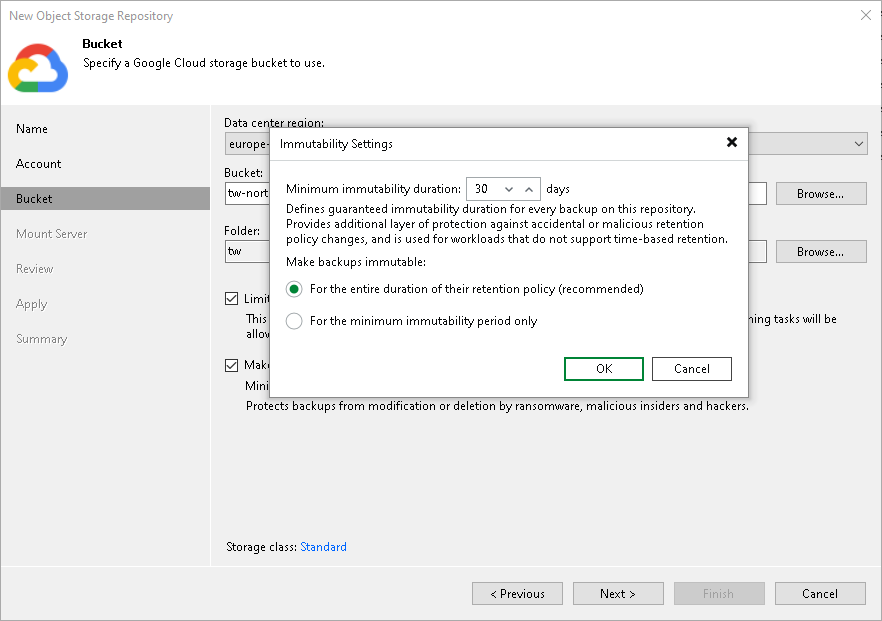Go back with the Previous button
The image size is (882, 621).
[517, 593]
